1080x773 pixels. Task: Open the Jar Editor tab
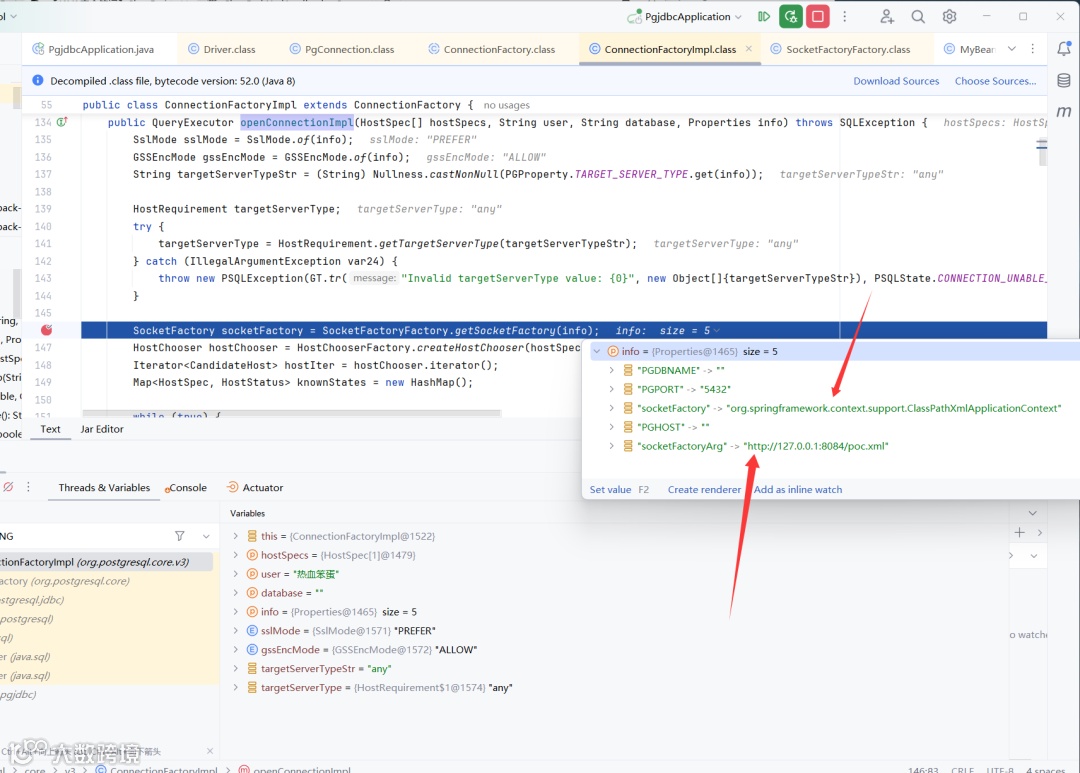pos(102,429)
